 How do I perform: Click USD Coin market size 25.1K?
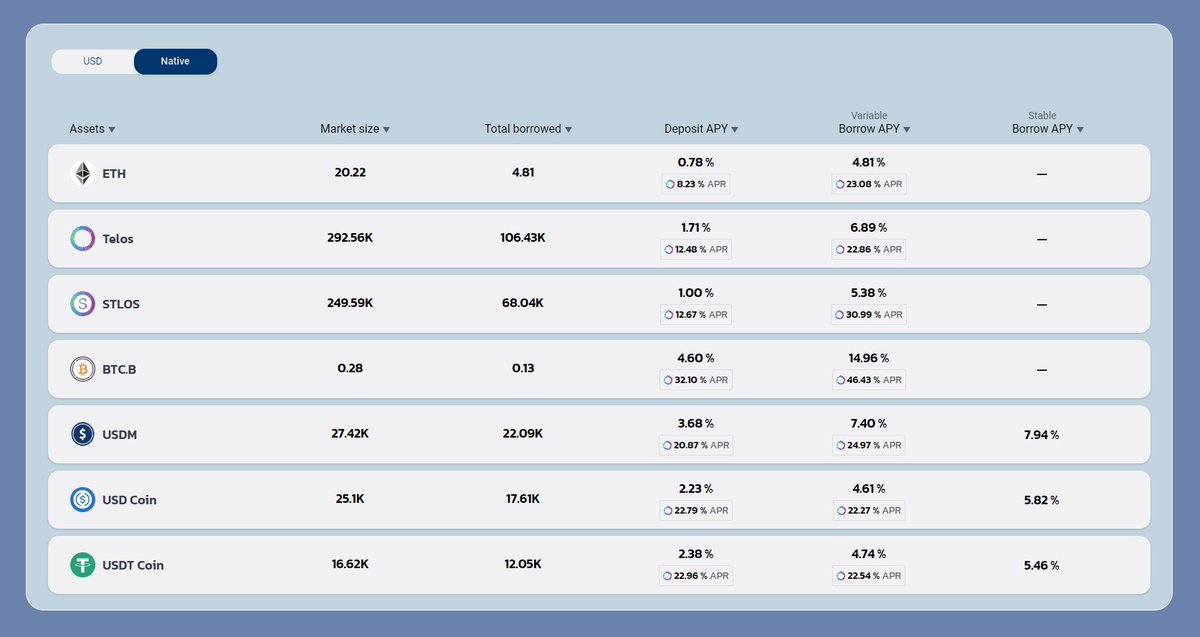(350, 499)
